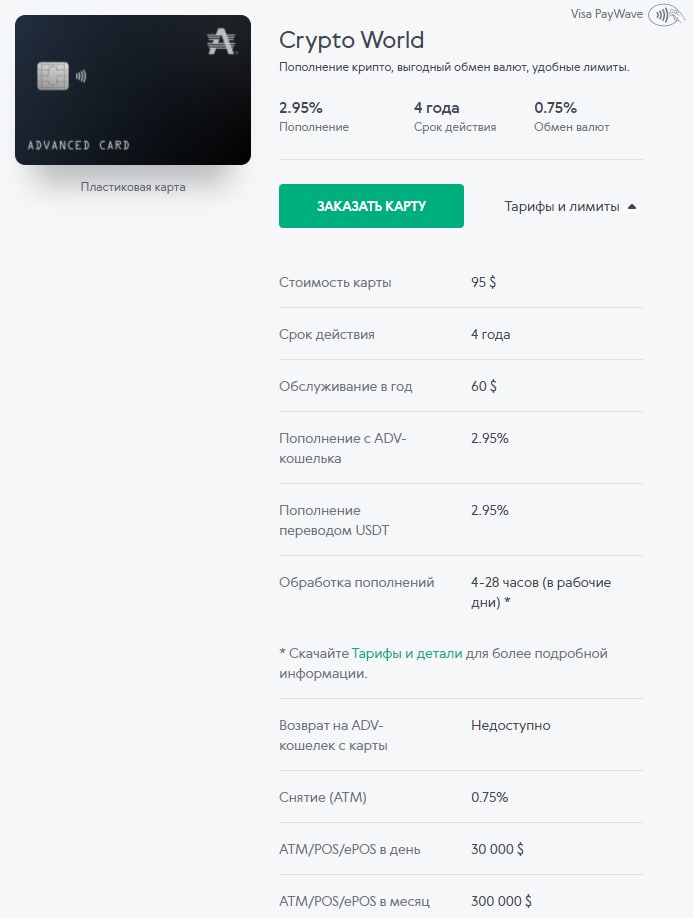Click the Снятие (ATM) 0.75% row
Viewport: 693px width, 918px height.
point(461,797)
